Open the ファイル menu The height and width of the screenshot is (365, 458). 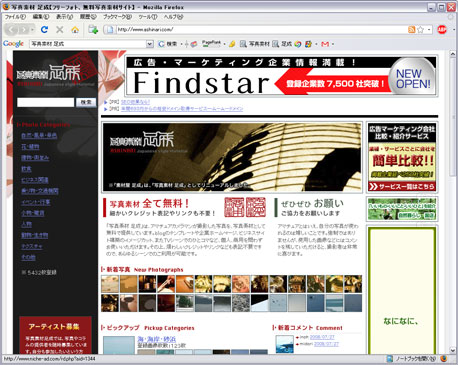click(15, 17)
